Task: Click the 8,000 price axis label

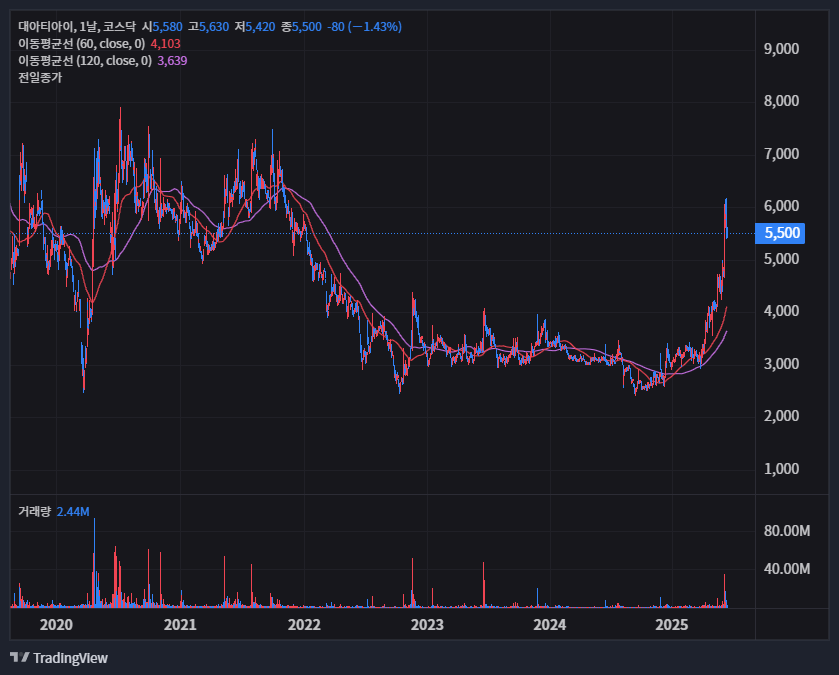Action: 781,101
